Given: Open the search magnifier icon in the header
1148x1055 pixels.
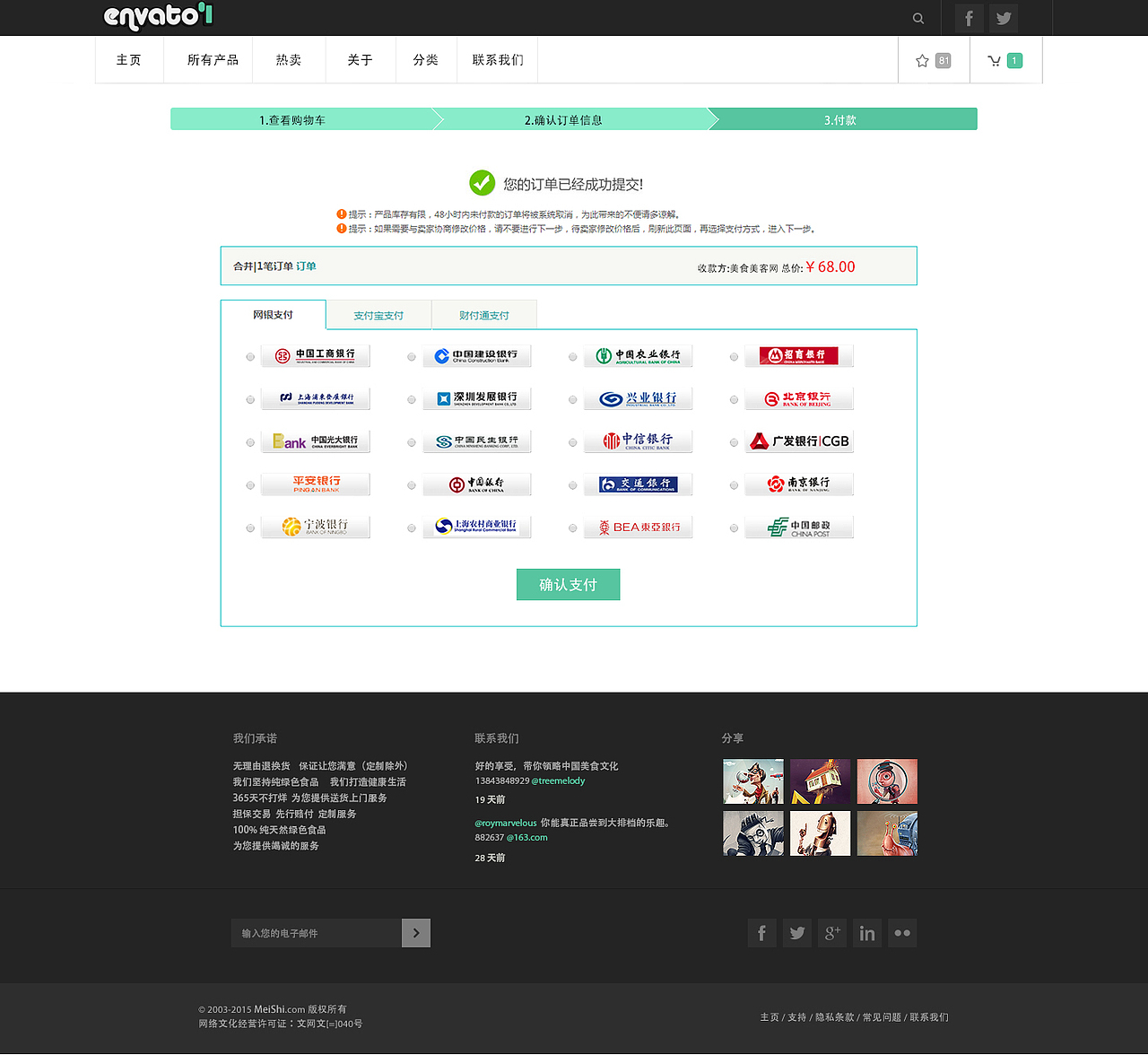Looking at the screenshot, I should [x=918, y=18].
